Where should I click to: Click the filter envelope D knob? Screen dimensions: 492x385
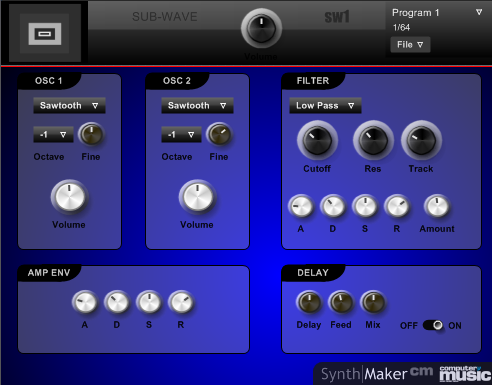pyautogui.click(x=333, y=206)
